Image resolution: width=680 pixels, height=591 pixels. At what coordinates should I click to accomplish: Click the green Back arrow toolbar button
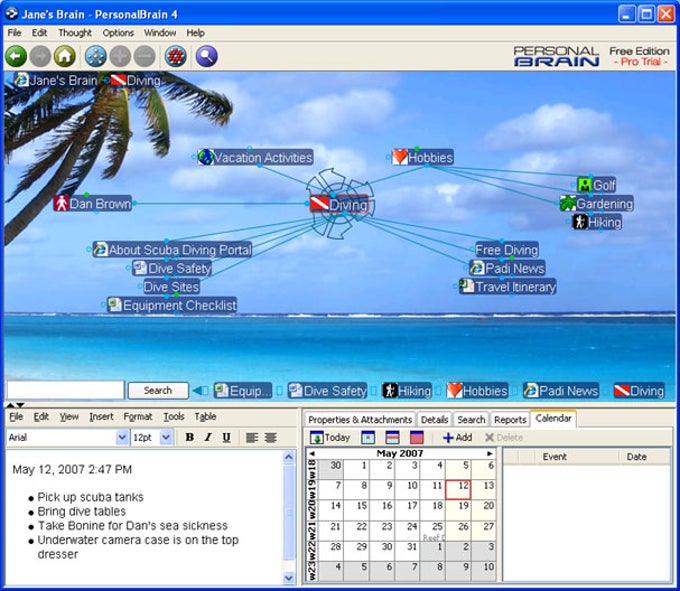[x=16, y=56]
